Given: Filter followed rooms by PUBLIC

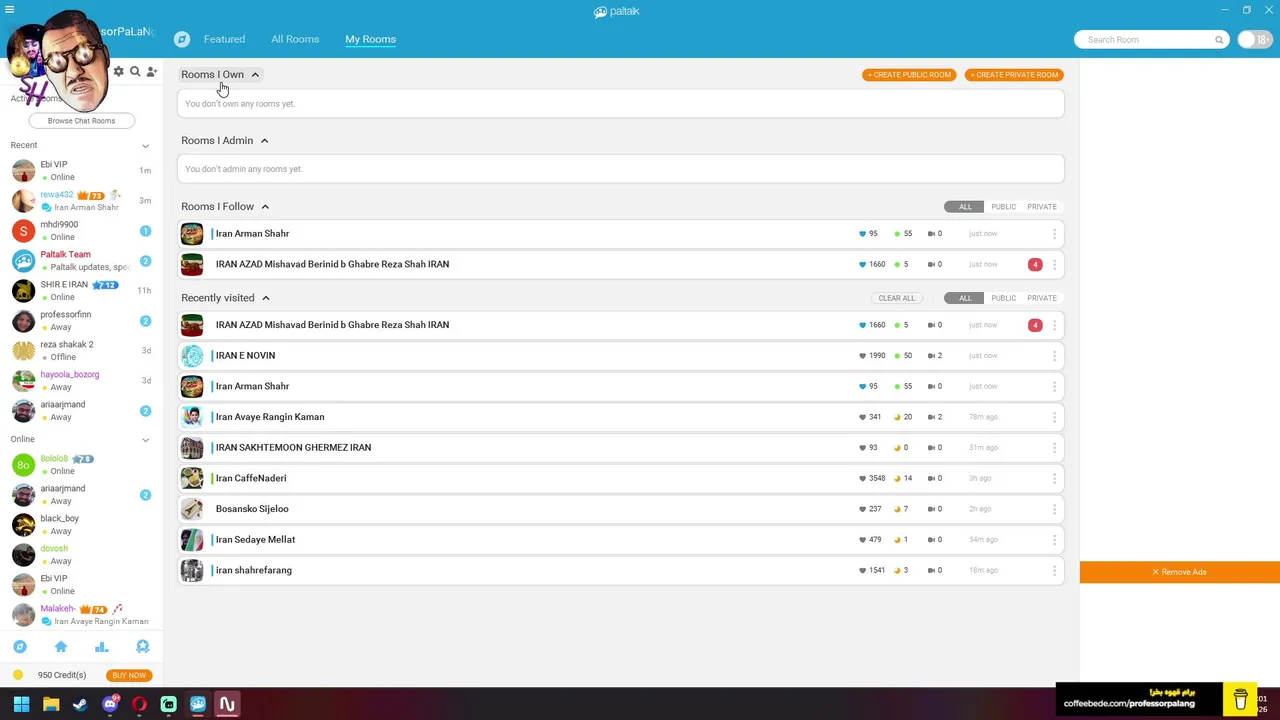Looking at the screenshot, I should click(x=1003, y=207).
